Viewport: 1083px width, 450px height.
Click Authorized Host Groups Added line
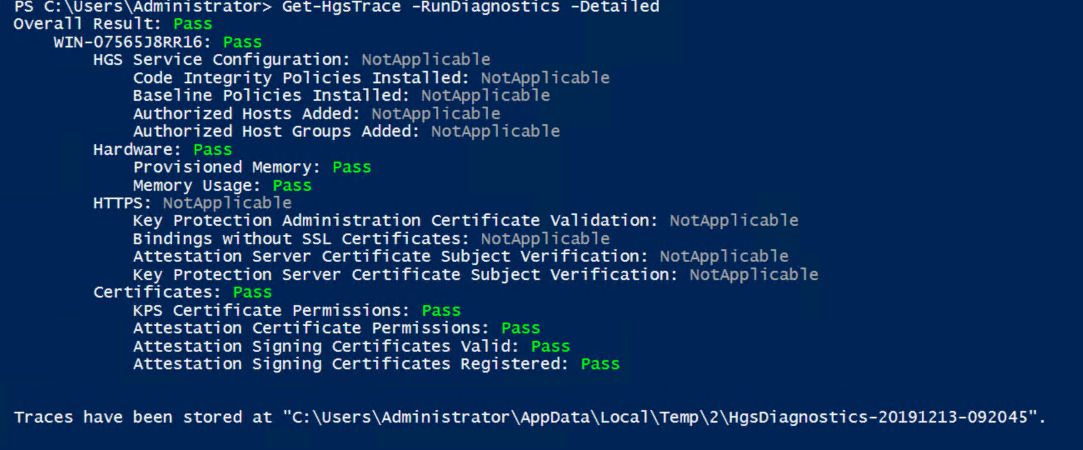(347, 131)
